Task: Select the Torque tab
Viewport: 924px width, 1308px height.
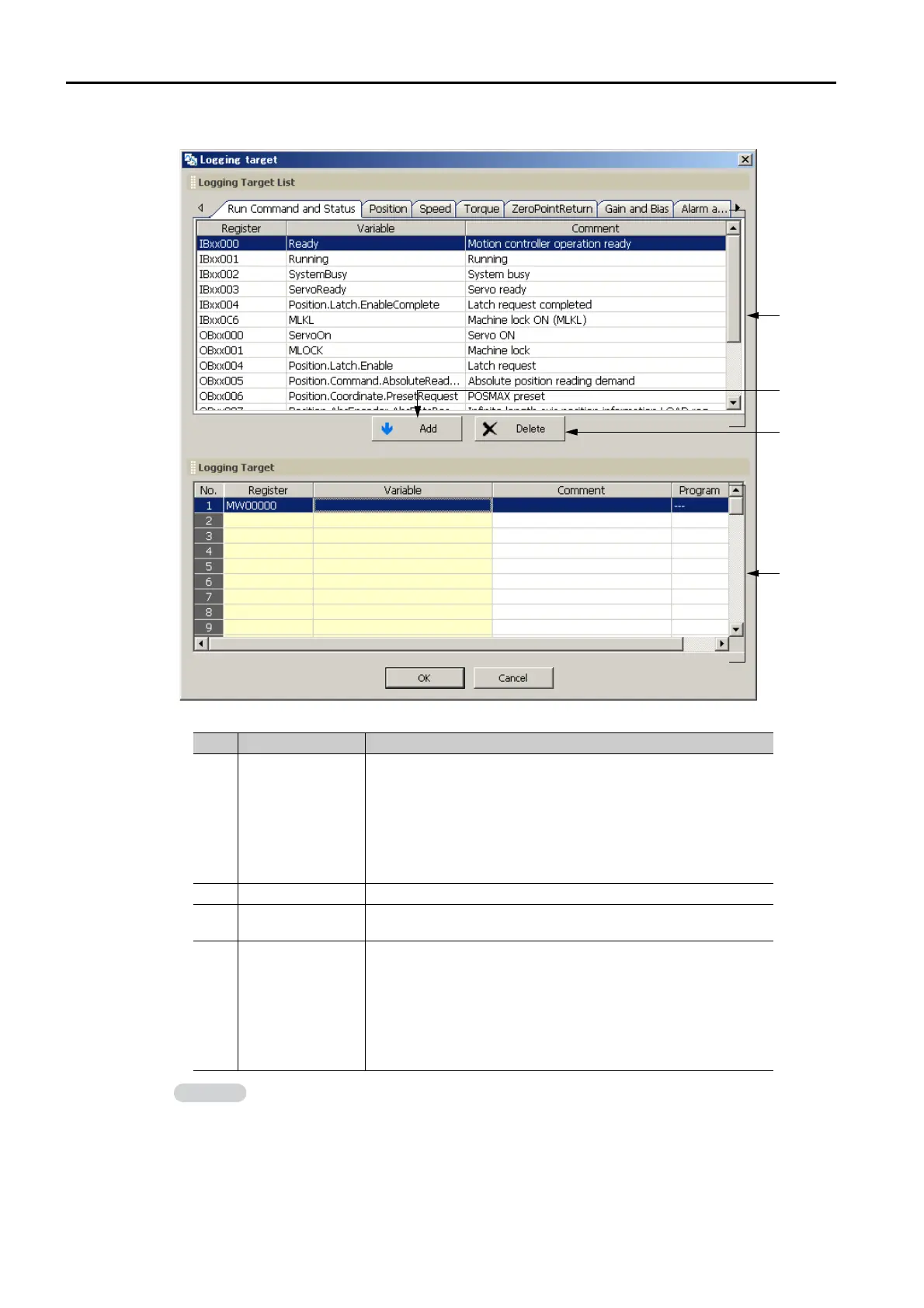Action: coord(481,209)
